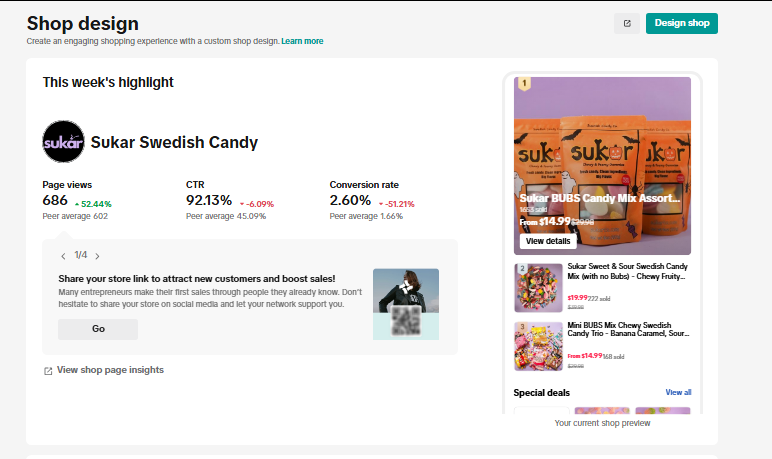
Task: Open shop in new window icon
Action: click(x=627, y=24)
